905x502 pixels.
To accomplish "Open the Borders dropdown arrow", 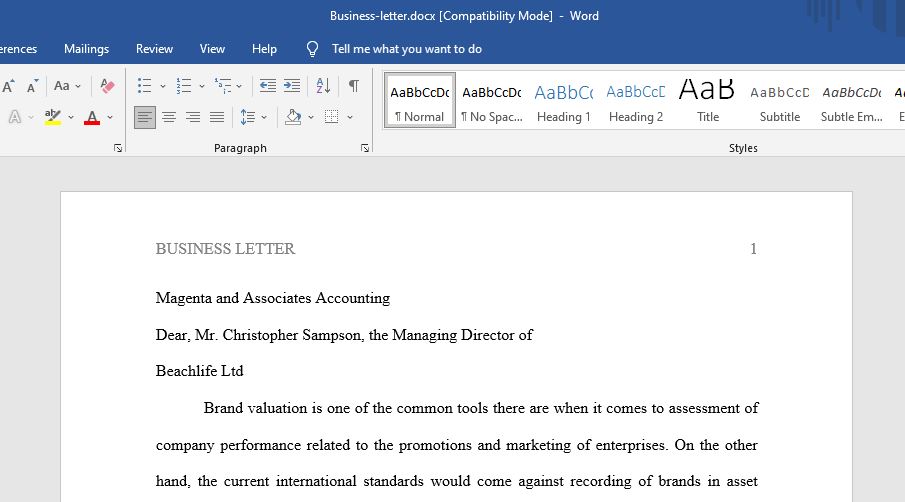I will (350, 118).
